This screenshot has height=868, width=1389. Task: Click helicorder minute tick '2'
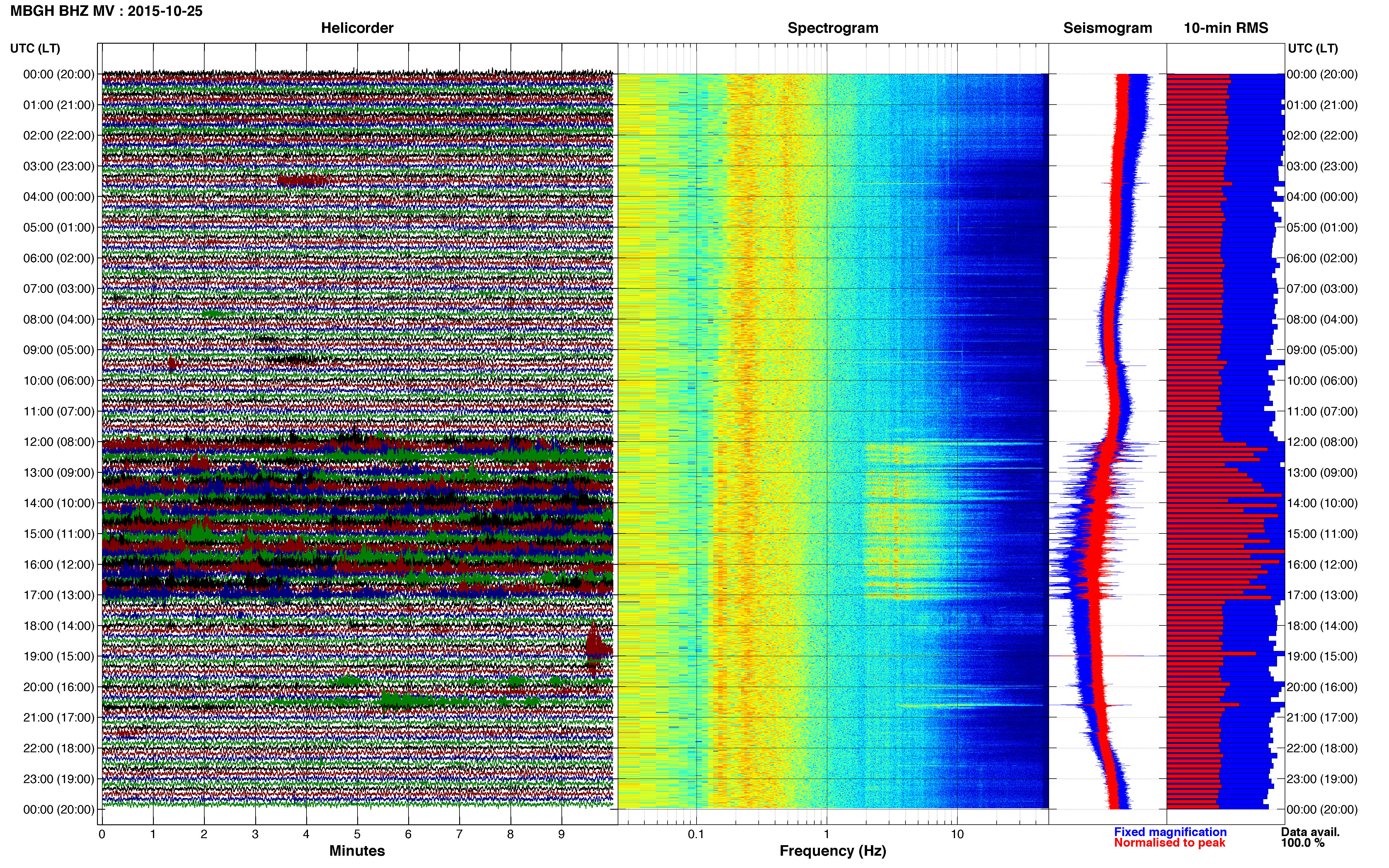pos(204,835)
